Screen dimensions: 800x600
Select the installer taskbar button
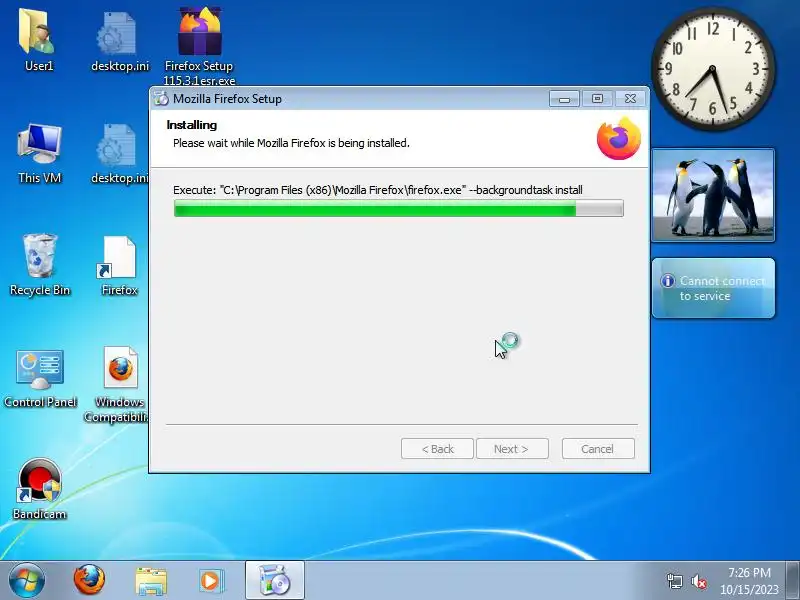274,581
